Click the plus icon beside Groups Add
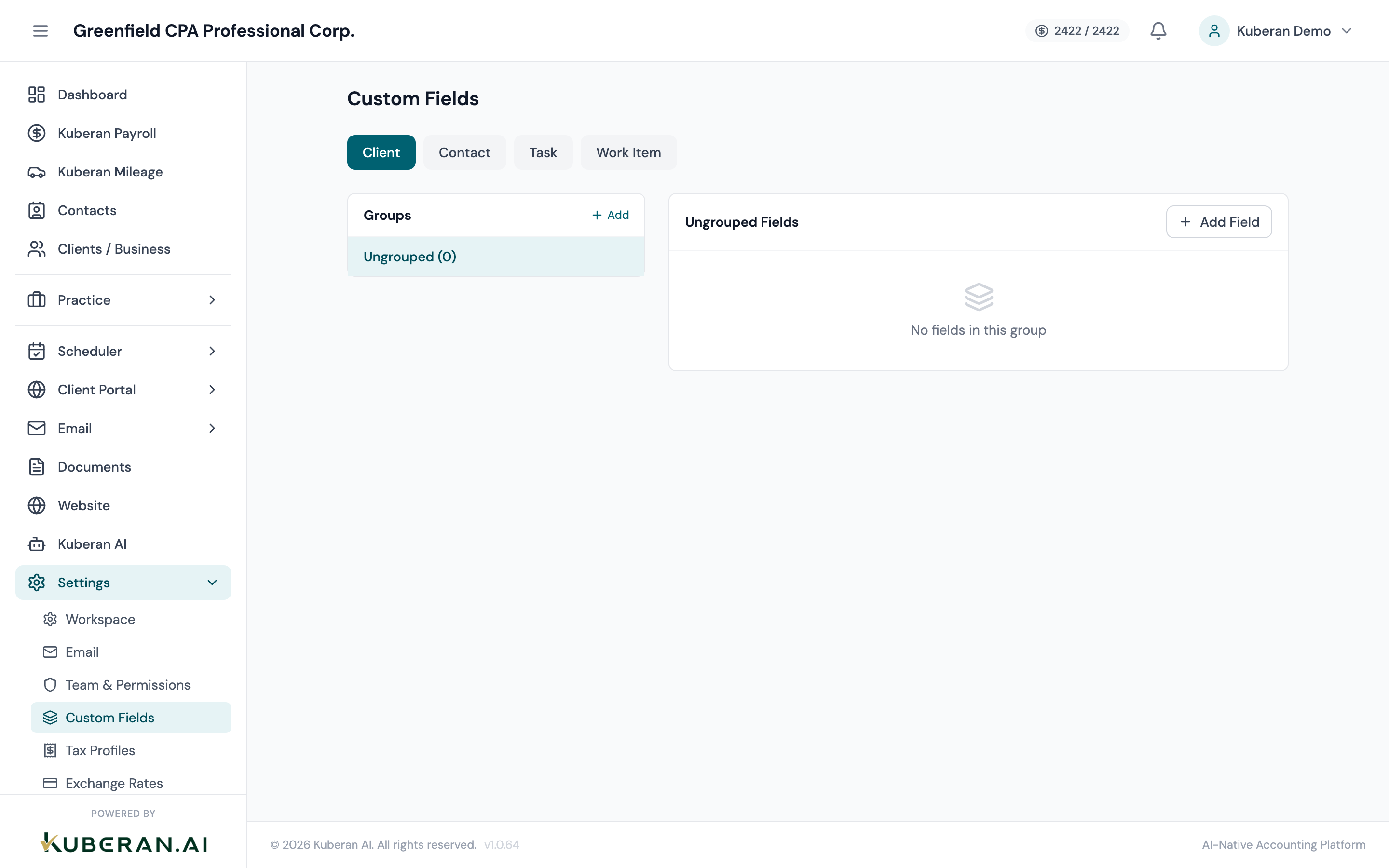The image size is (1389, 868). [597, 215]
